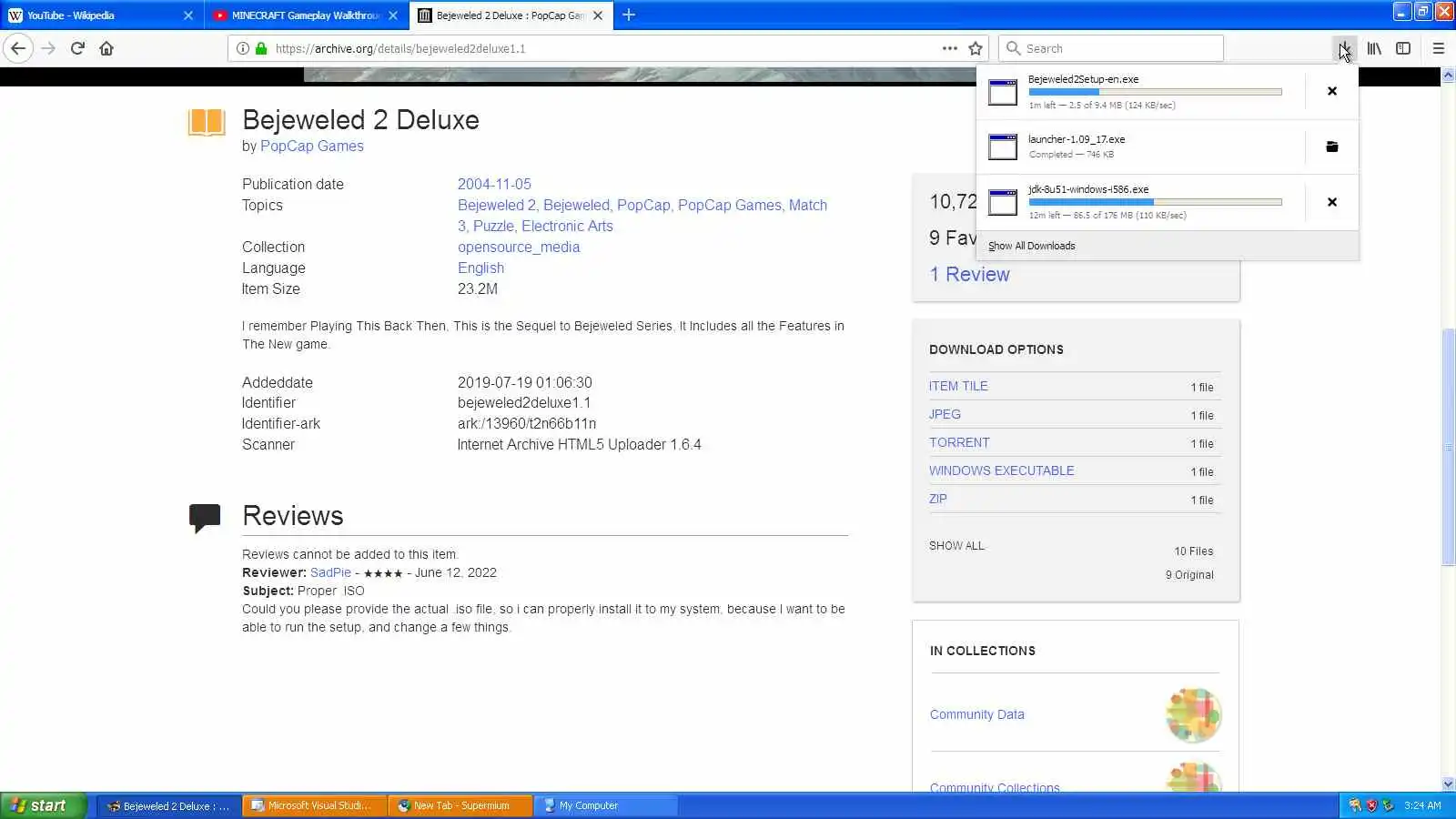Image resolution: width=1456 pixels, height=819 pixels.
Task: Open the Community Data collection link
Action: pyautogui.click(x=976, y=715)
